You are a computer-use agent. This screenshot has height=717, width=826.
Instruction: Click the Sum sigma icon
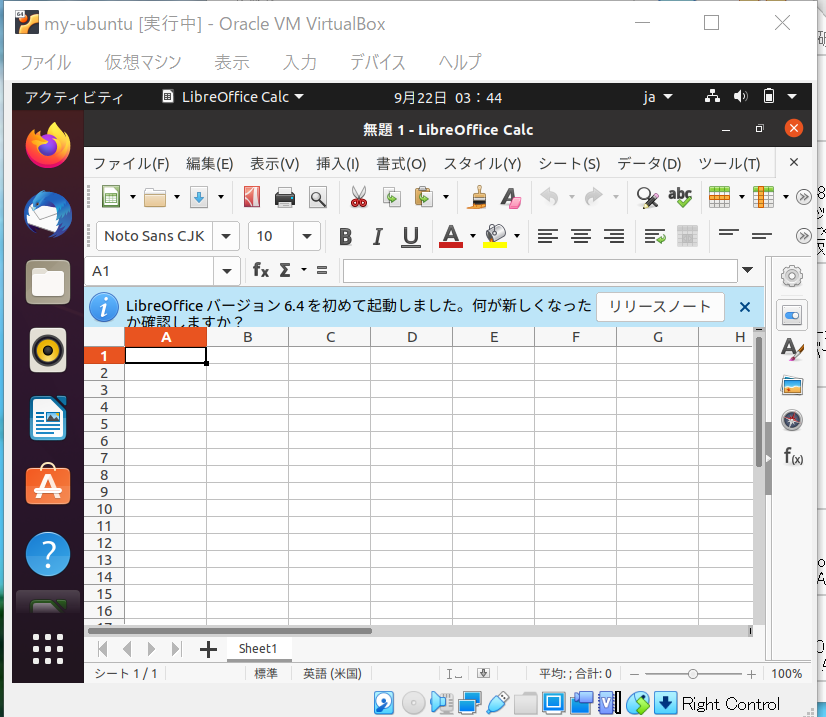[x=285, y=270]
